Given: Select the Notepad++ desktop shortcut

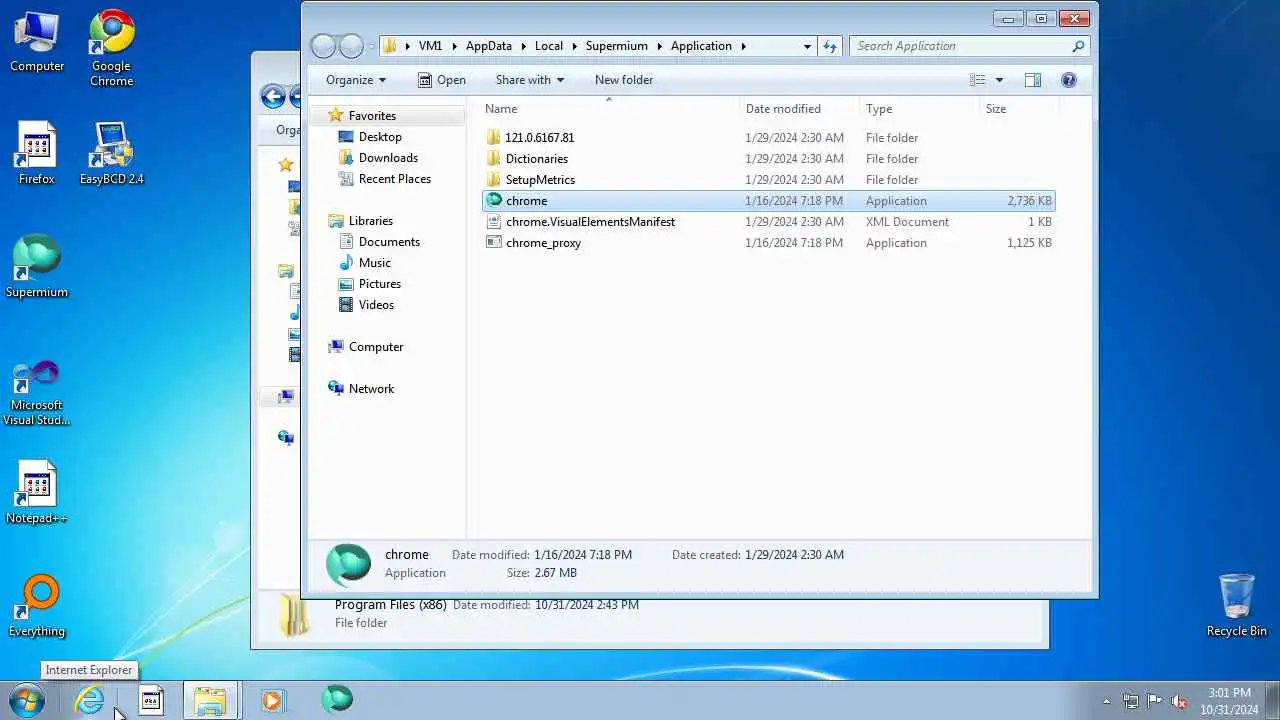Looking at the screenshot, I should click(x=37, y=493).
